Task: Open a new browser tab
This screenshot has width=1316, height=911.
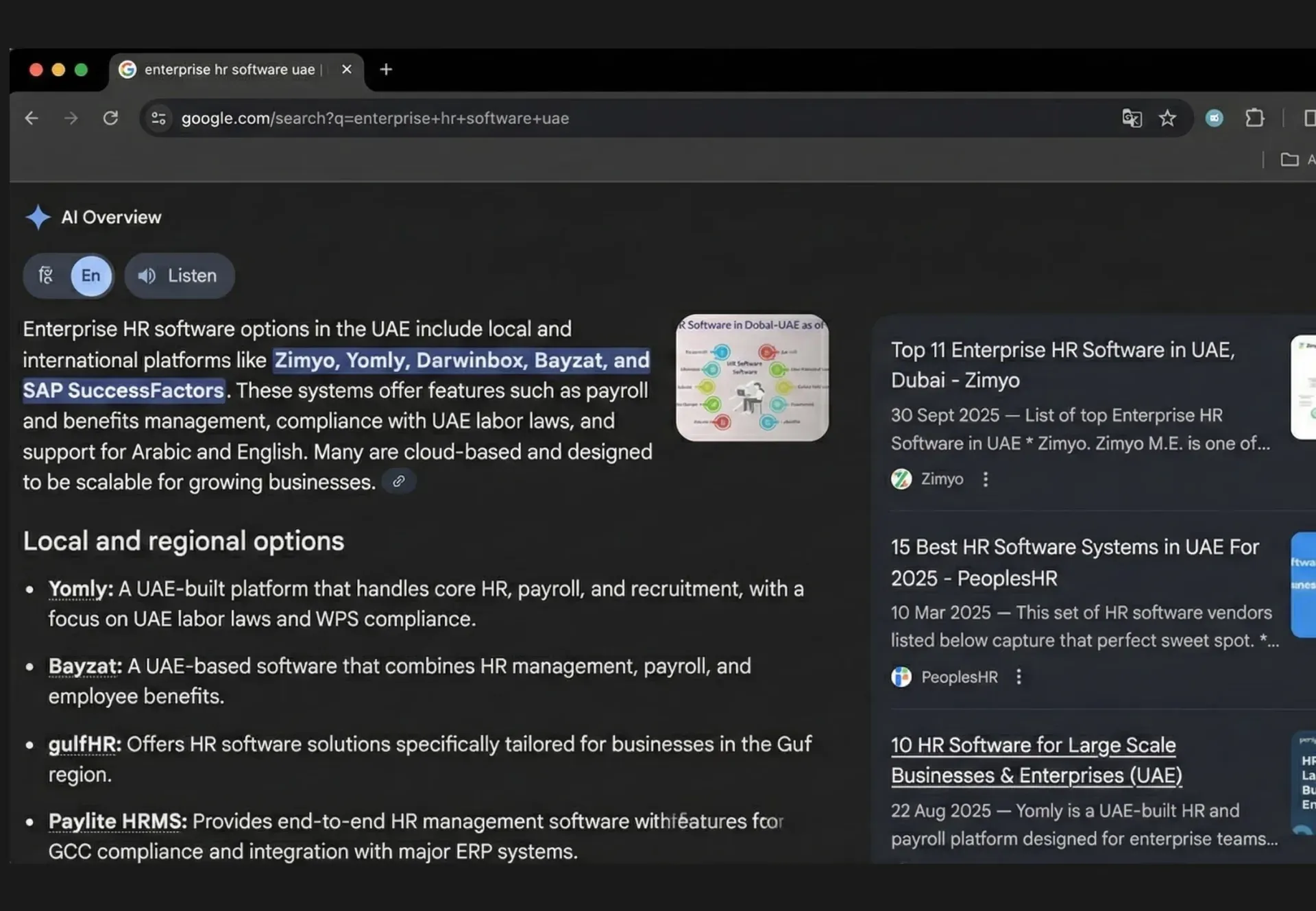Action: click(386, 69)
